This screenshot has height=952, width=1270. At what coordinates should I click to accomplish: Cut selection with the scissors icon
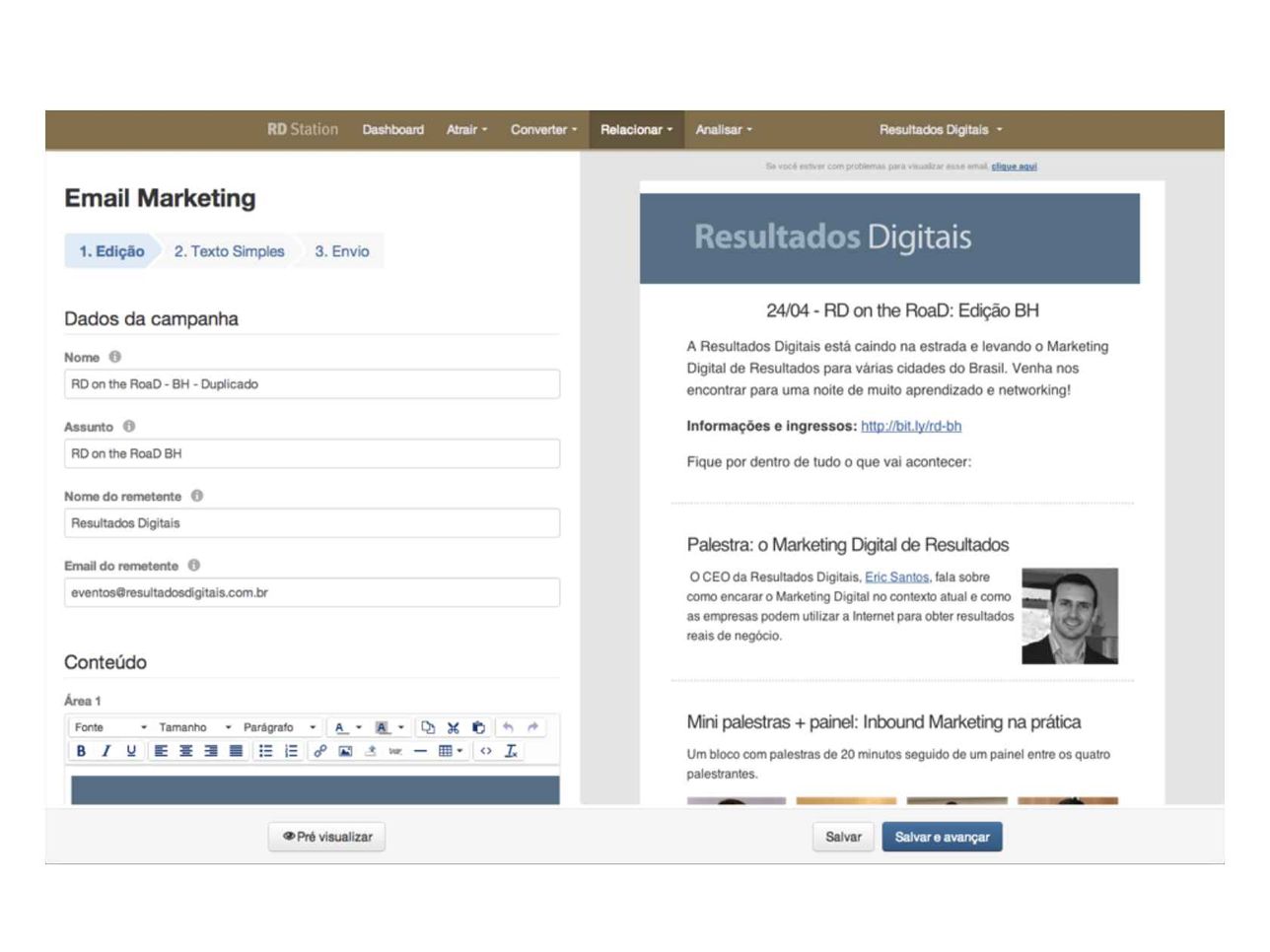tap(454, 727)
